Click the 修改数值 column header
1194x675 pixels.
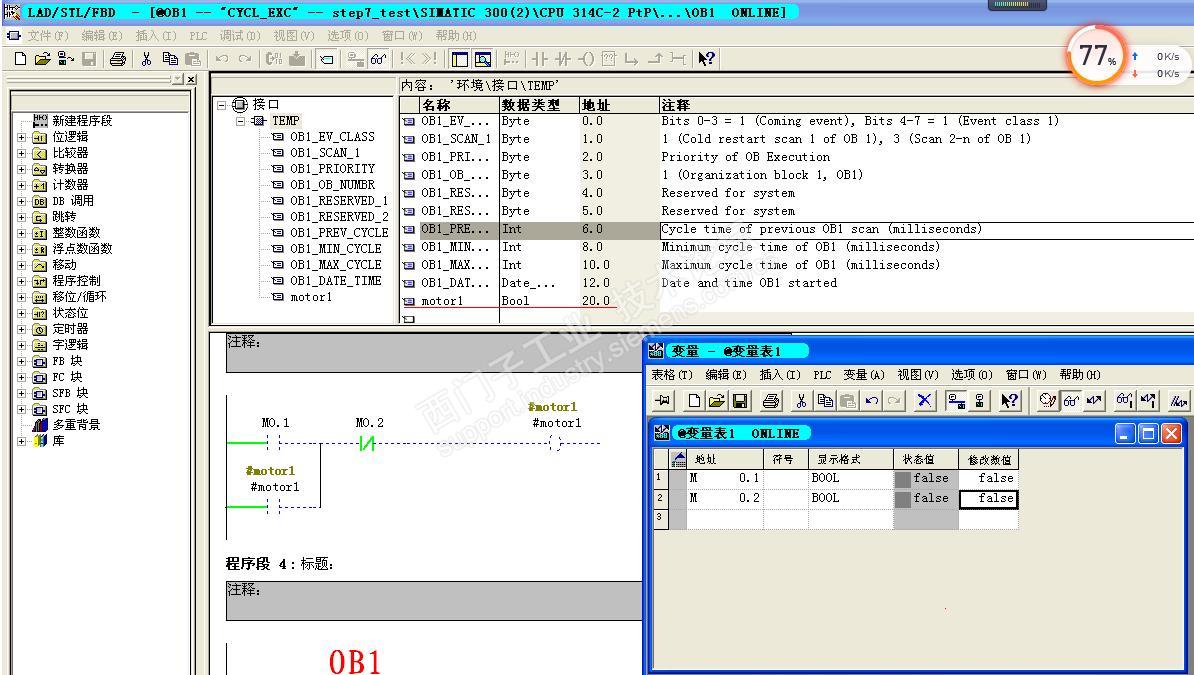coord(988,459)
